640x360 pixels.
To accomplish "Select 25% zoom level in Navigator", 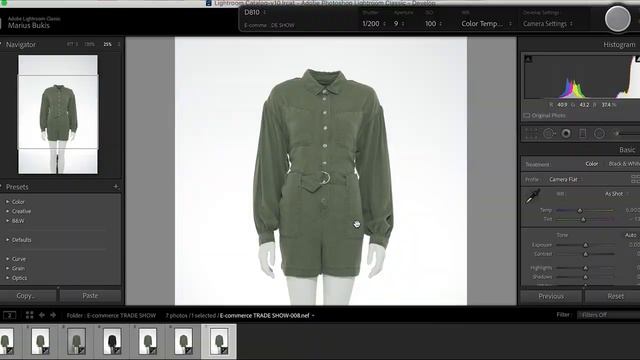I will (107, 44).
